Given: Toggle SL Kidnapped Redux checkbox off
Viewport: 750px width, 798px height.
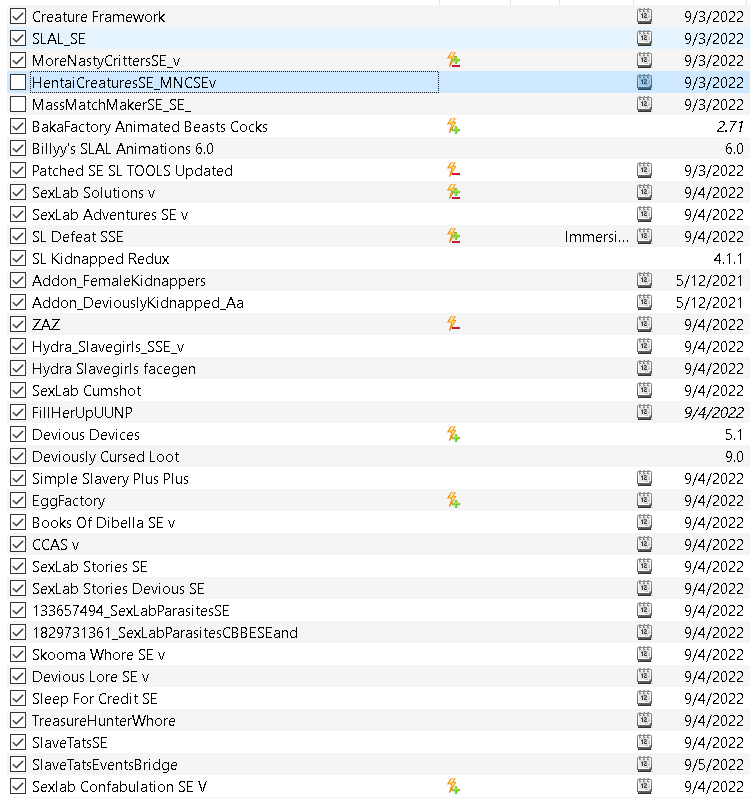Looking at the screenshot, I should point(18,258).
